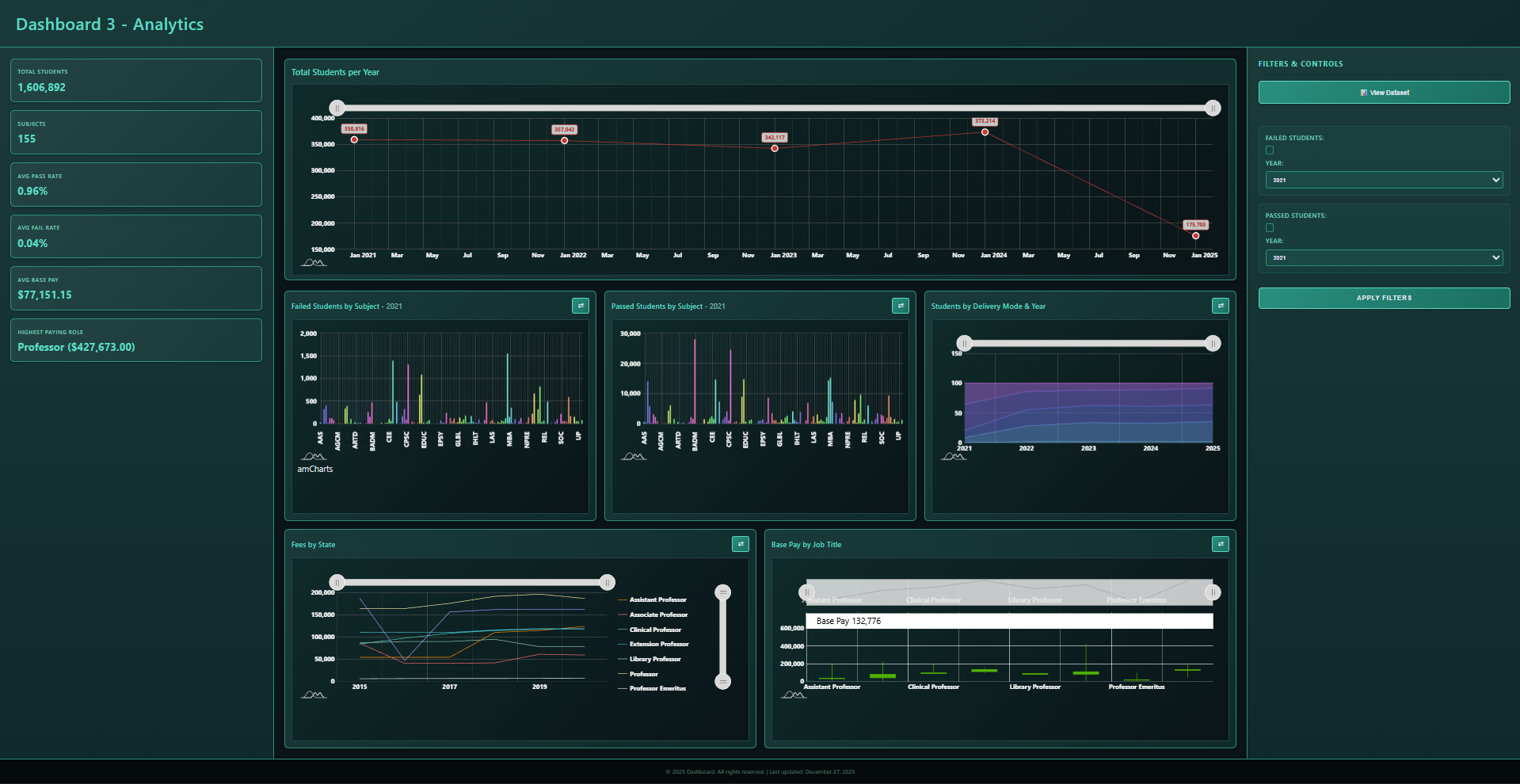Toggle Associate Professor legend item
The height and width of the screenshot is (784, 1520).
tap(653, 615)
